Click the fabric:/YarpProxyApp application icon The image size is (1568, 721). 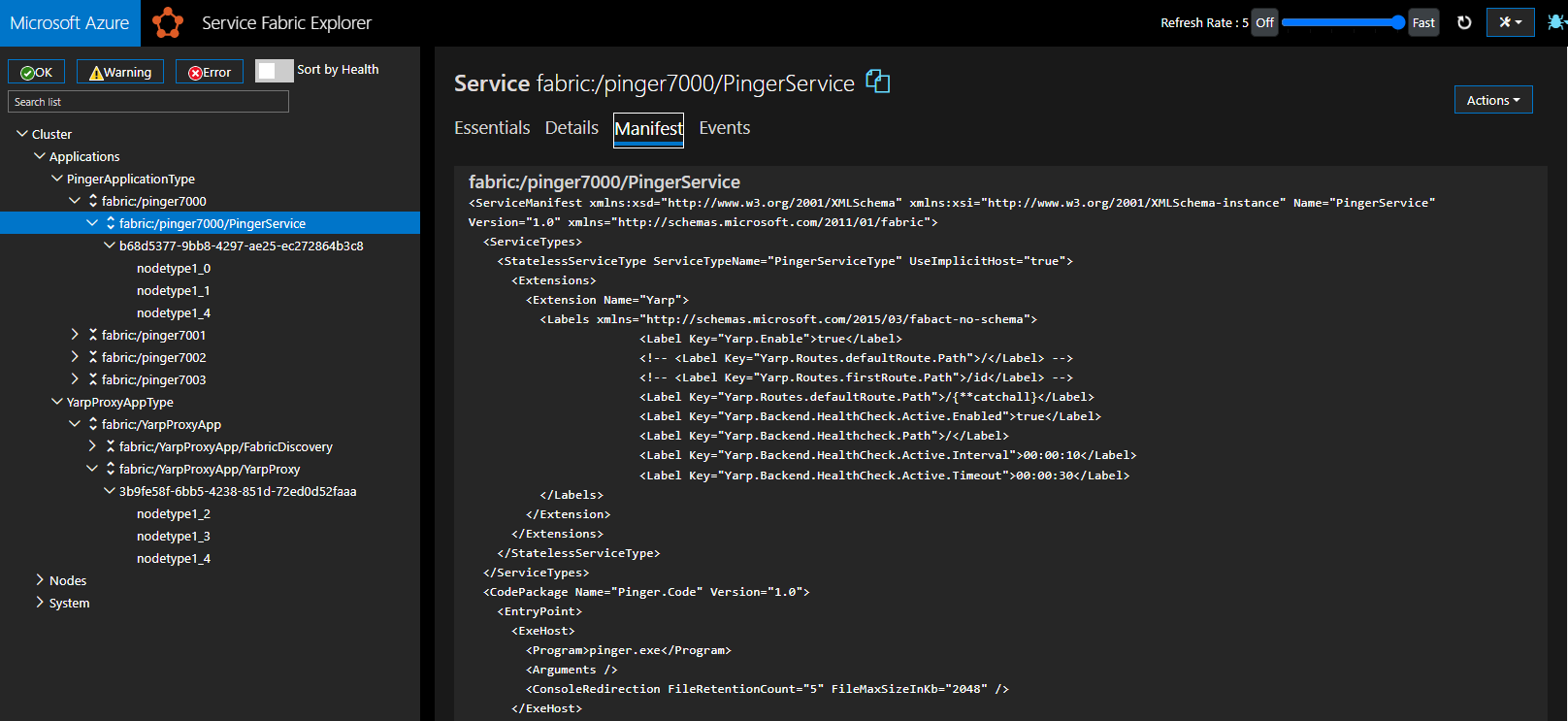(x=93, y=424)
